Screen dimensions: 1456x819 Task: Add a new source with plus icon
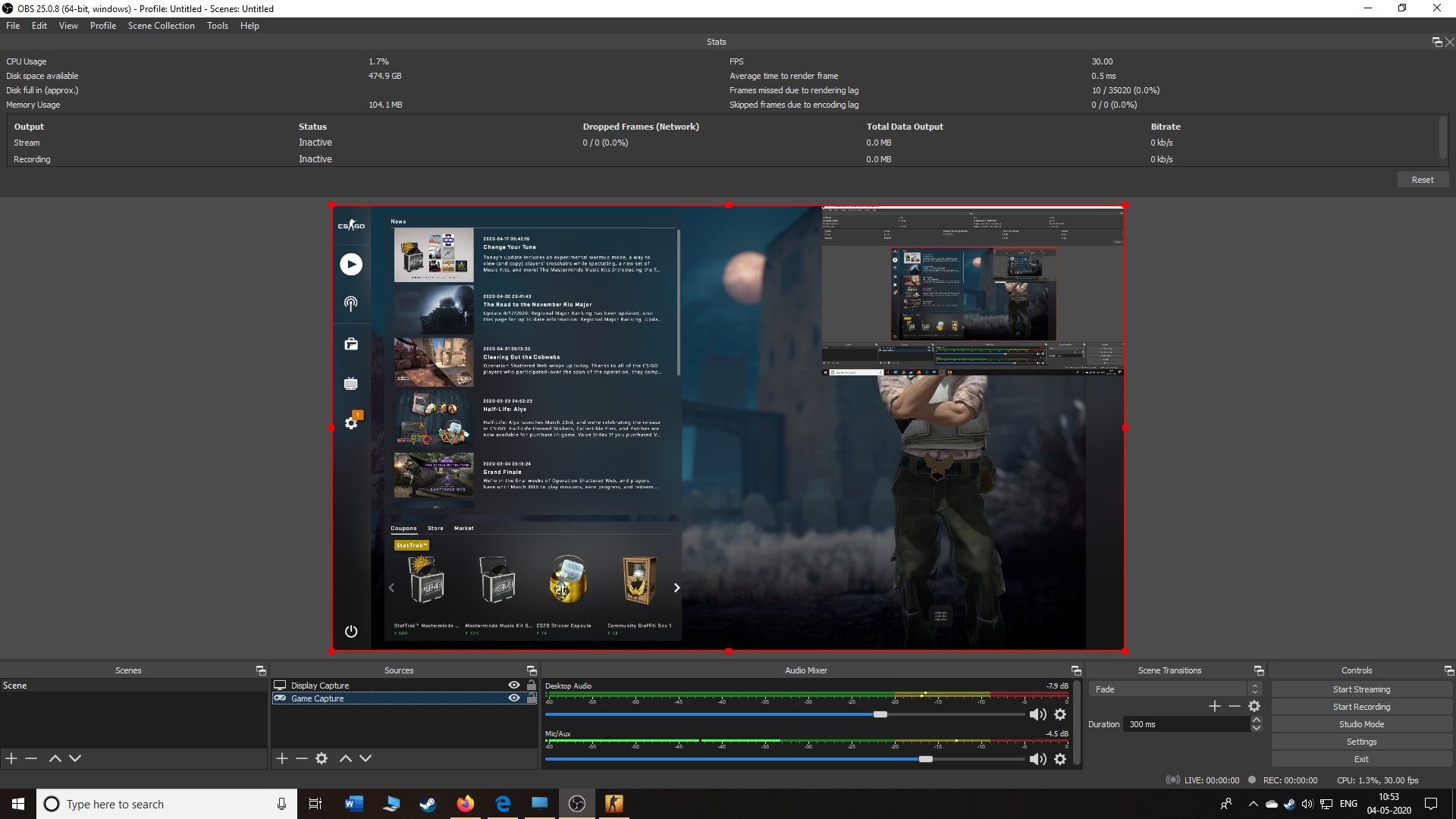282,758
